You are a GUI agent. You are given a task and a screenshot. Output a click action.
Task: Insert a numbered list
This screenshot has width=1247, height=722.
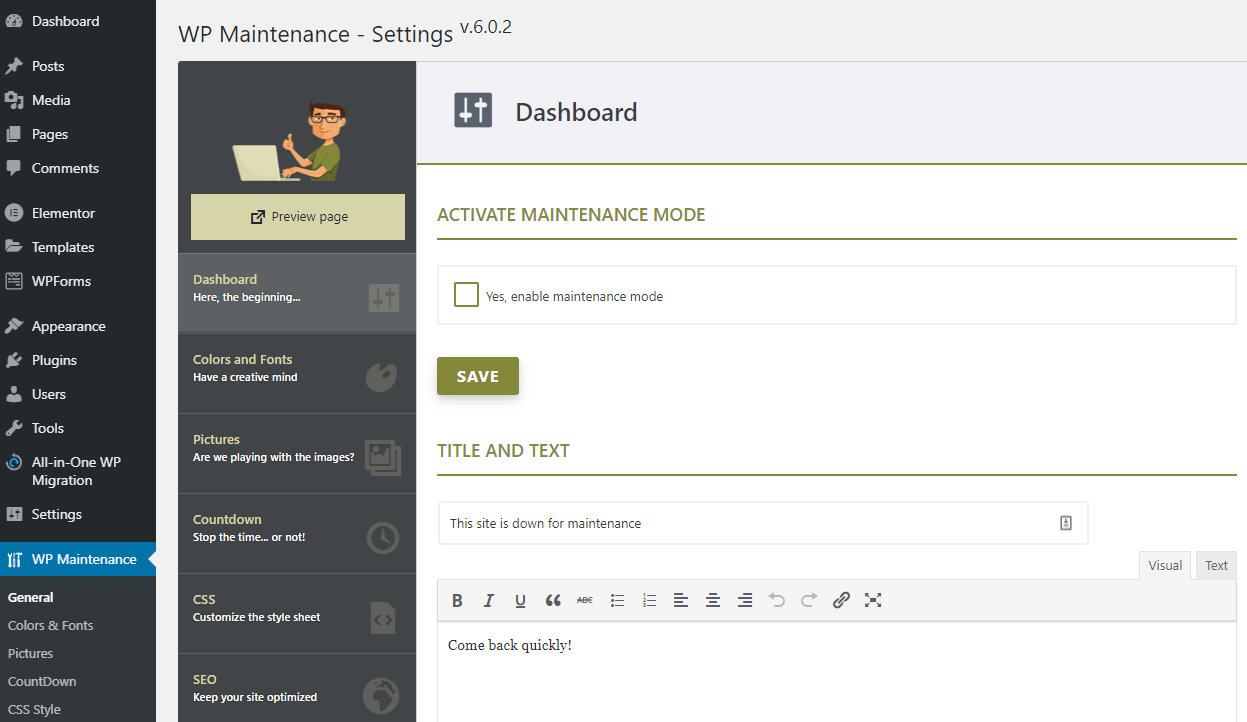649,600
